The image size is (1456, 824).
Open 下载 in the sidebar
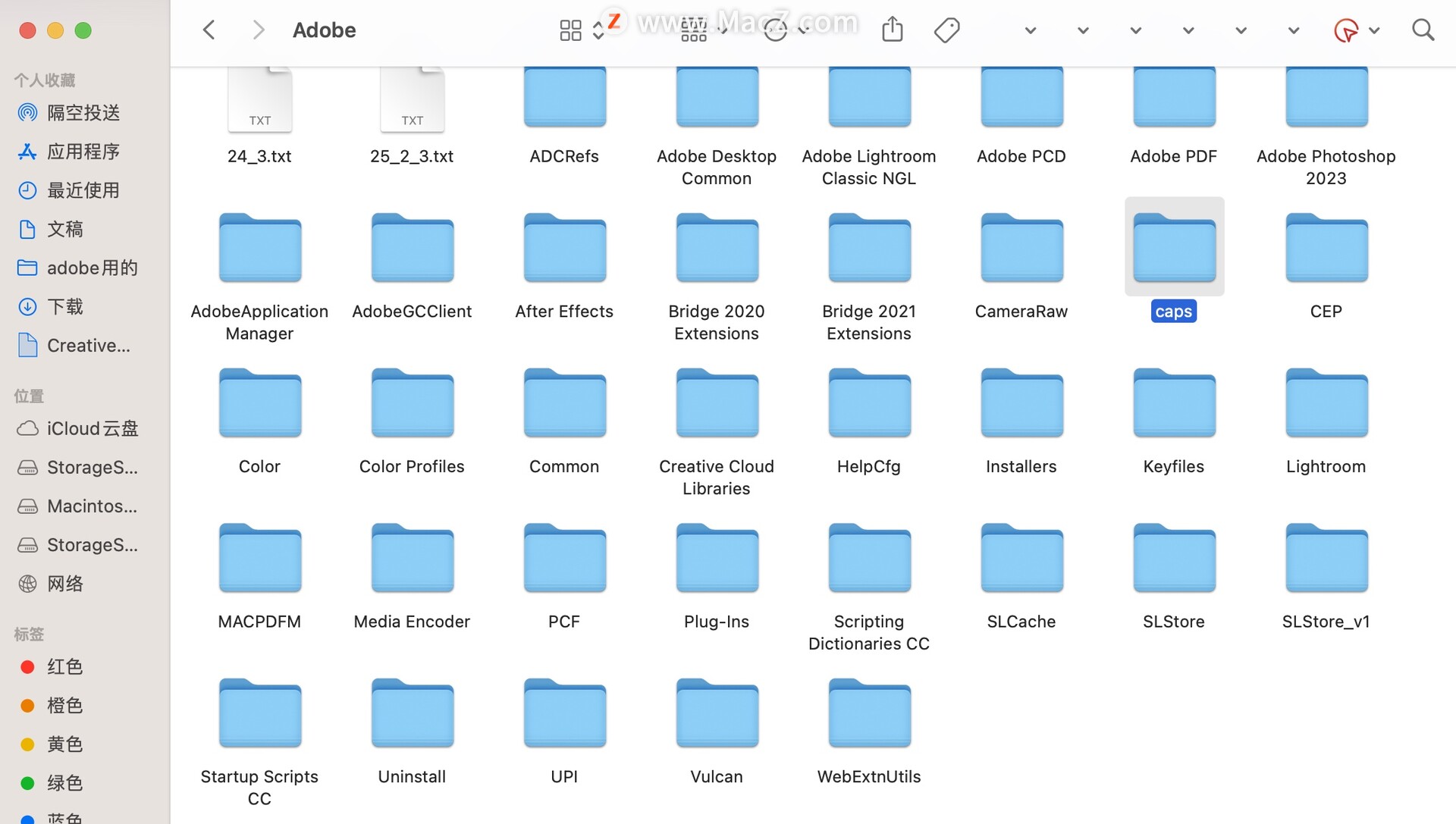click(64, 305)
